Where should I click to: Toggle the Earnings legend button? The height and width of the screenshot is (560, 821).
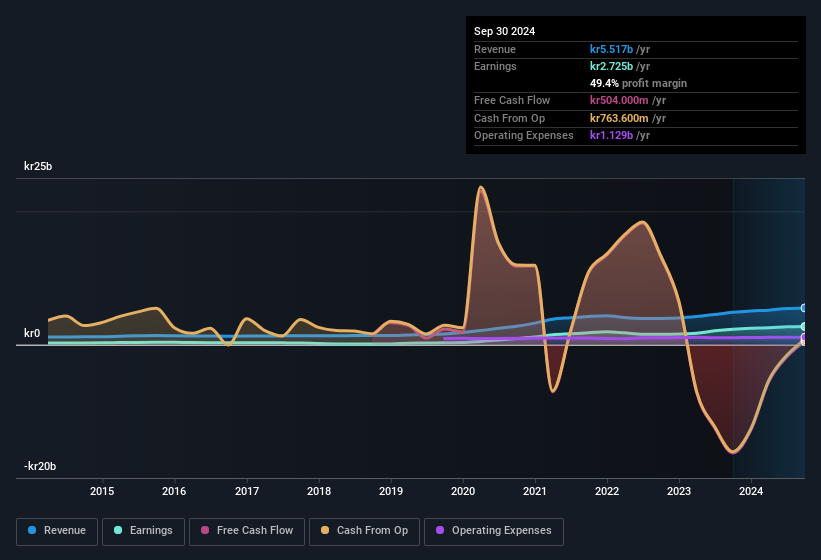[143, 531]
